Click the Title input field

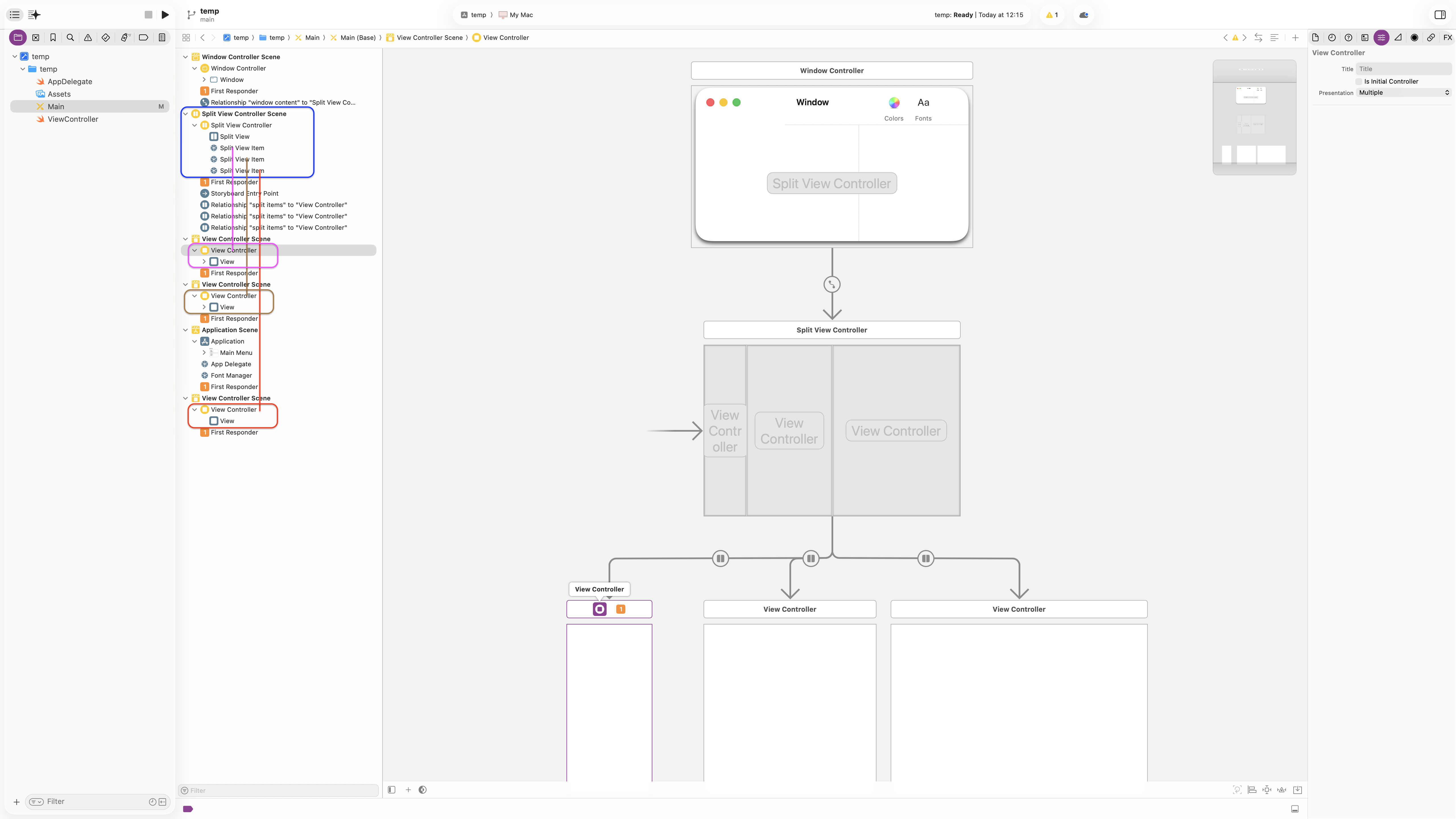[1403, 69]
